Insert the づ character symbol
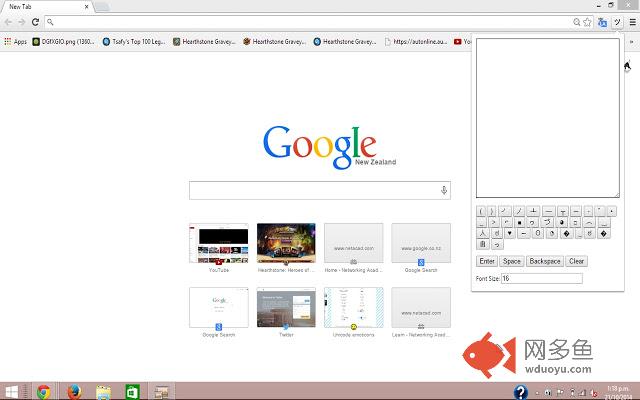 click(547, 222)
